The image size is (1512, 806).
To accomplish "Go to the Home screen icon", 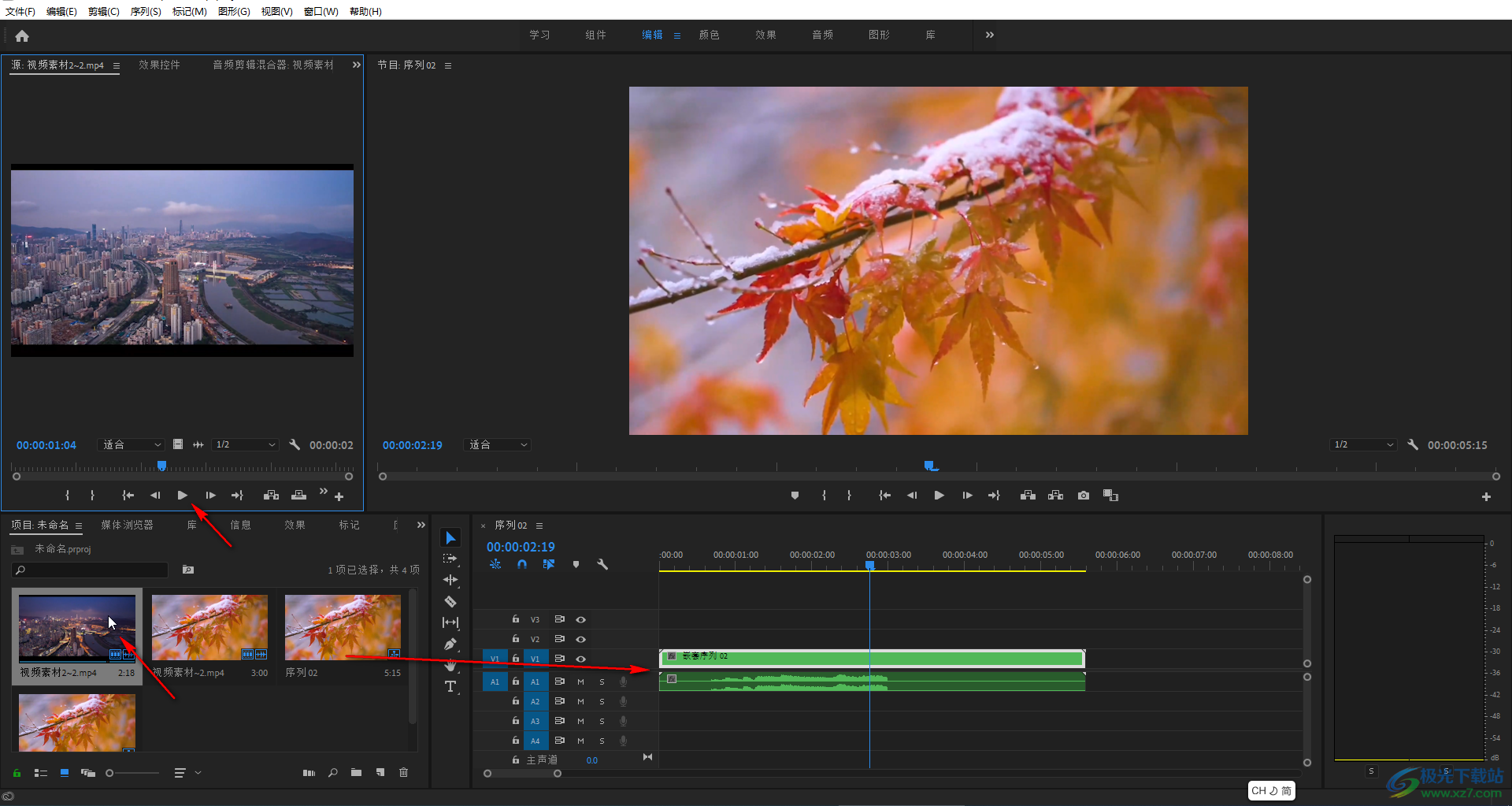I will click(22, 36).
